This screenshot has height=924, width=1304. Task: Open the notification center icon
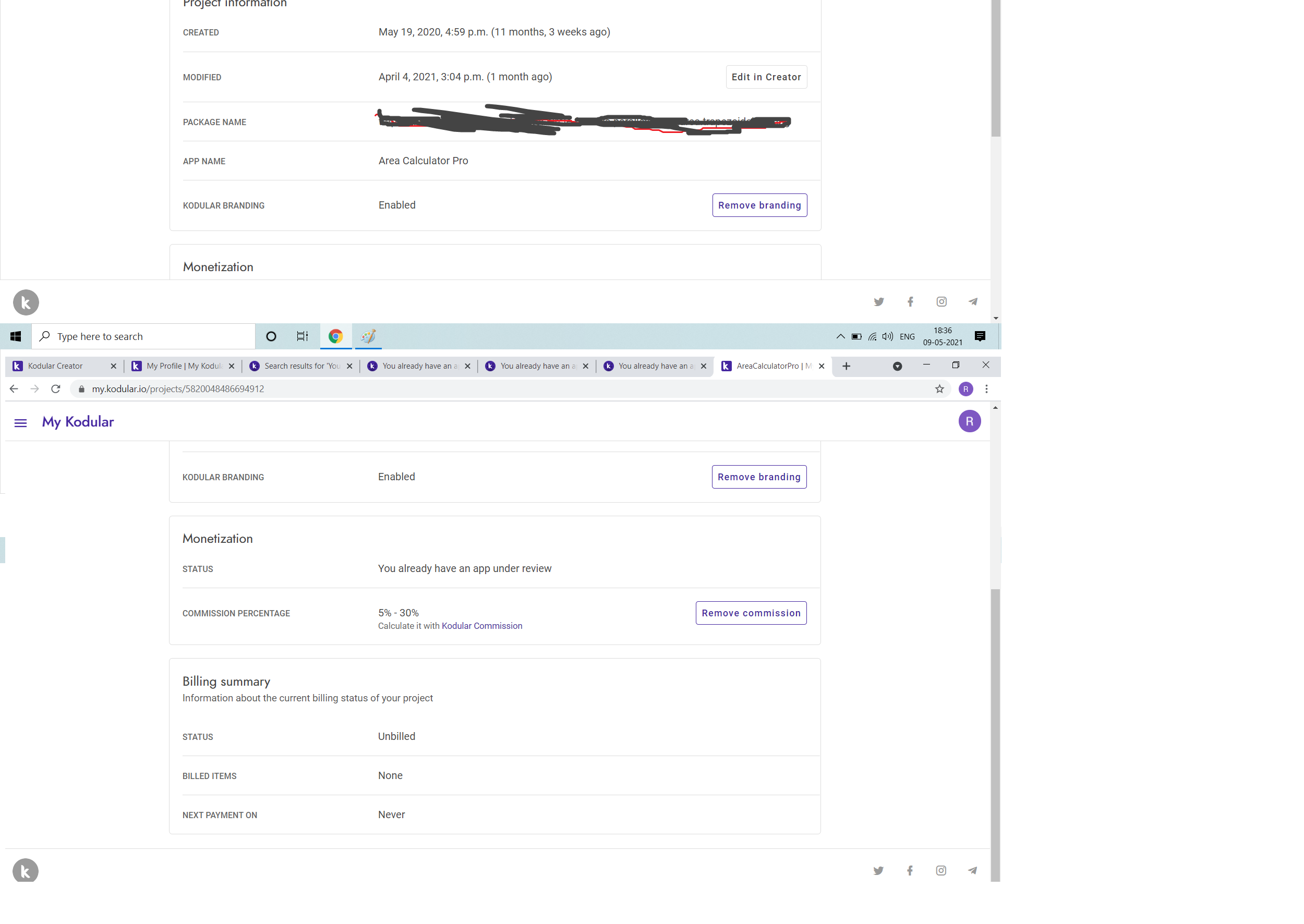tap(980, 337)
